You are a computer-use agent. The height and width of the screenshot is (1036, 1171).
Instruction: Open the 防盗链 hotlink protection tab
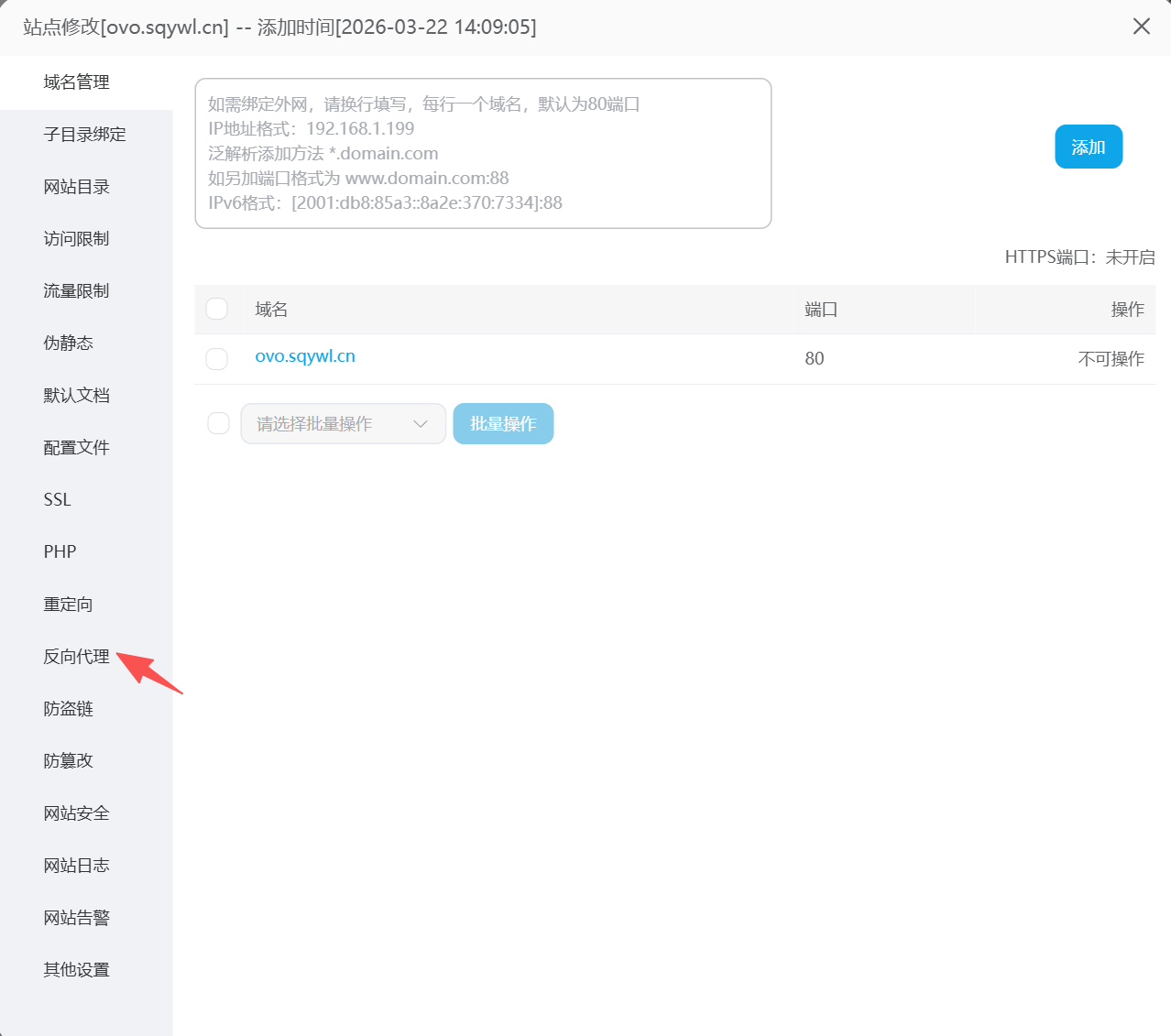pyautogui.click(x=68, y=709)
